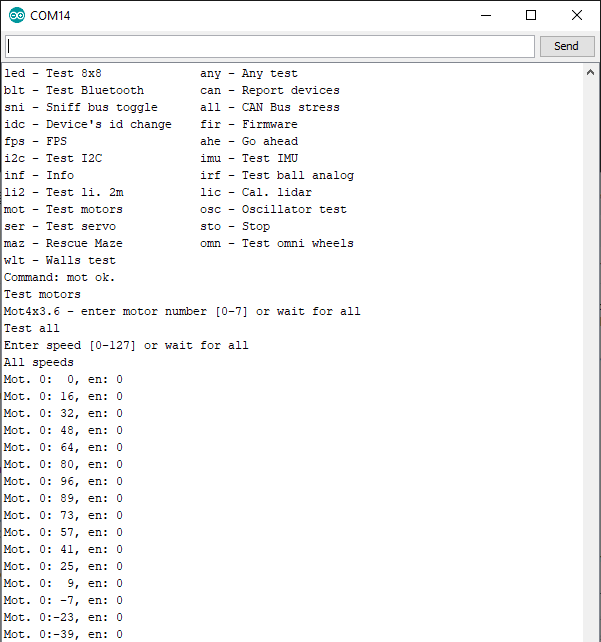The height and width of the screenshot is (642, 601).
Task: Click the 'led - Test 8x8' line
Action: pyautogui.click(x=53, y=73)
